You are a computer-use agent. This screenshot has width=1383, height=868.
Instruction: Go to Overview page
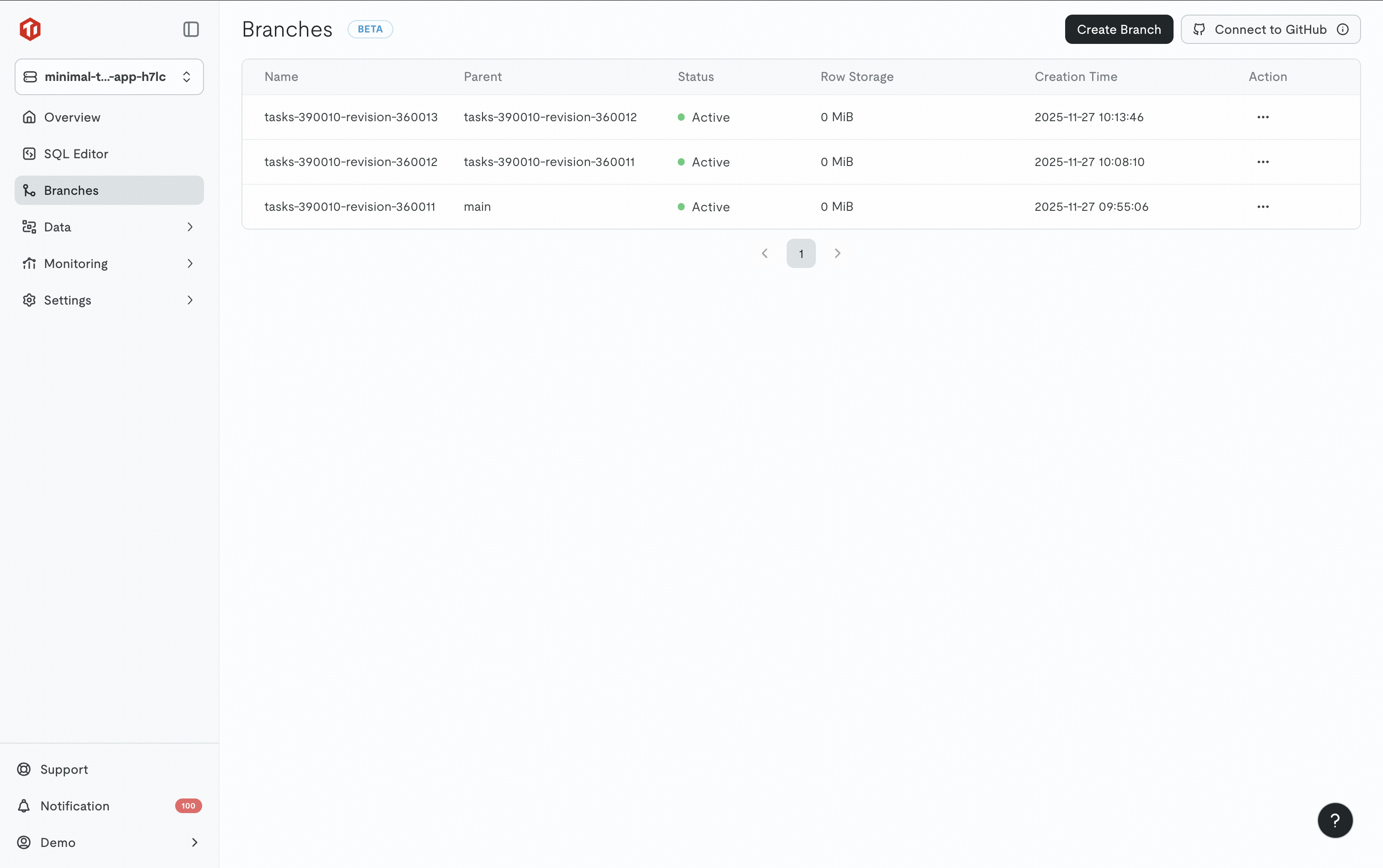coord(72,117)
